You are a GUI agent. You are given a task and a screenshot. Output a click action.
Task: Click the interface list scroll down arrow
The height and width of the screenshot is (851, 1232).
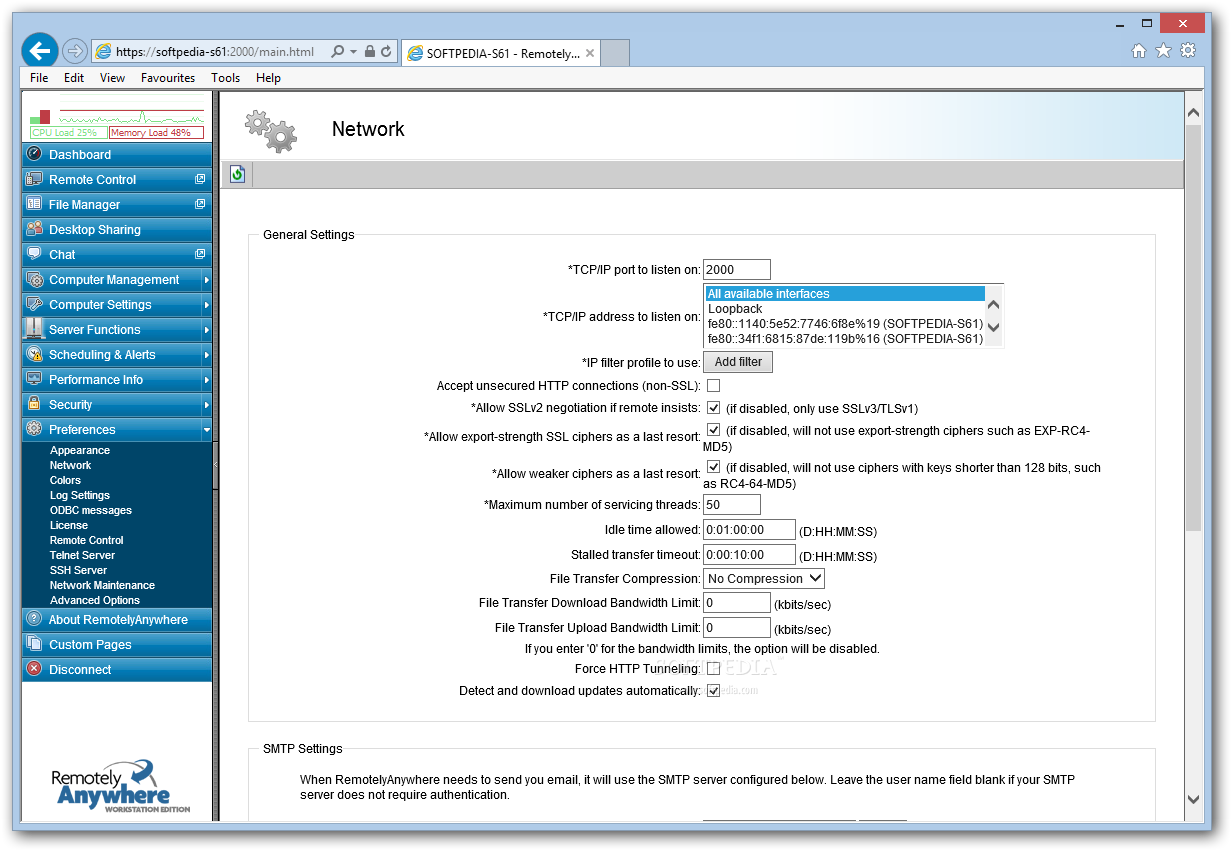(x=993, y=327)
